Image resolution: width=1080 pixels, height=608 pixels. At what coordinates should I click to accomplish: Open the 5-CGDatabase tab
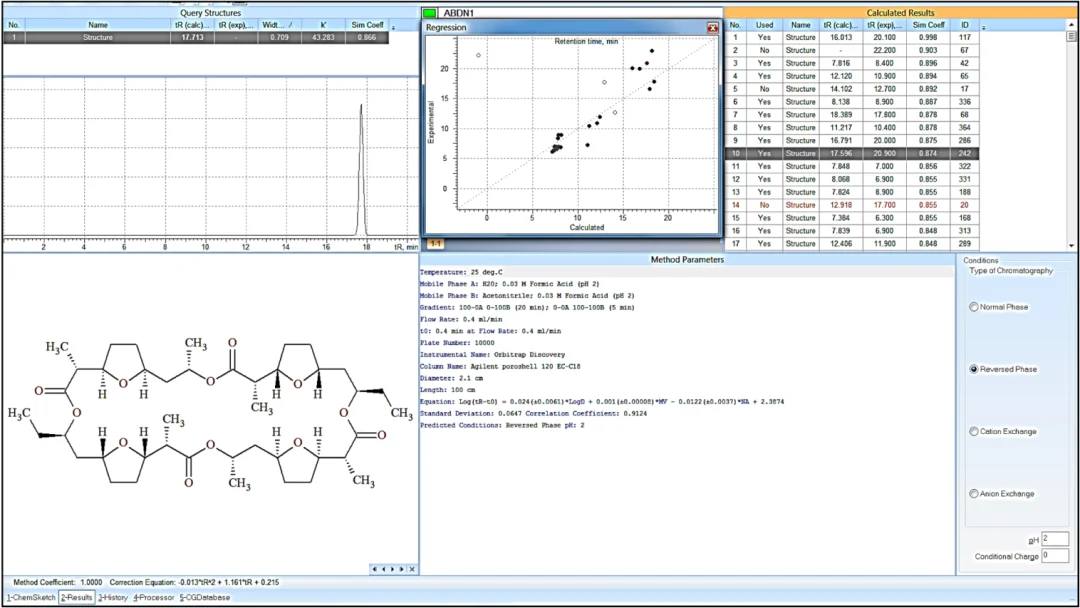tap(205, 598)
